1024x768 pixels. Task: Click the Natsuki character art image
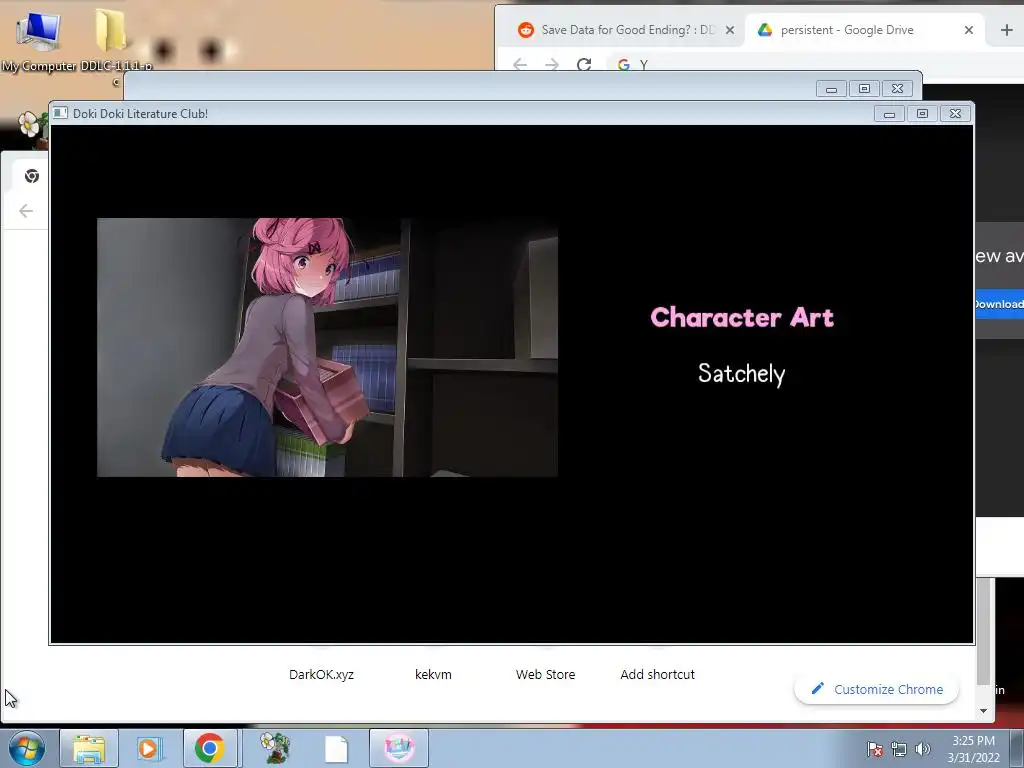coord(327,347)
